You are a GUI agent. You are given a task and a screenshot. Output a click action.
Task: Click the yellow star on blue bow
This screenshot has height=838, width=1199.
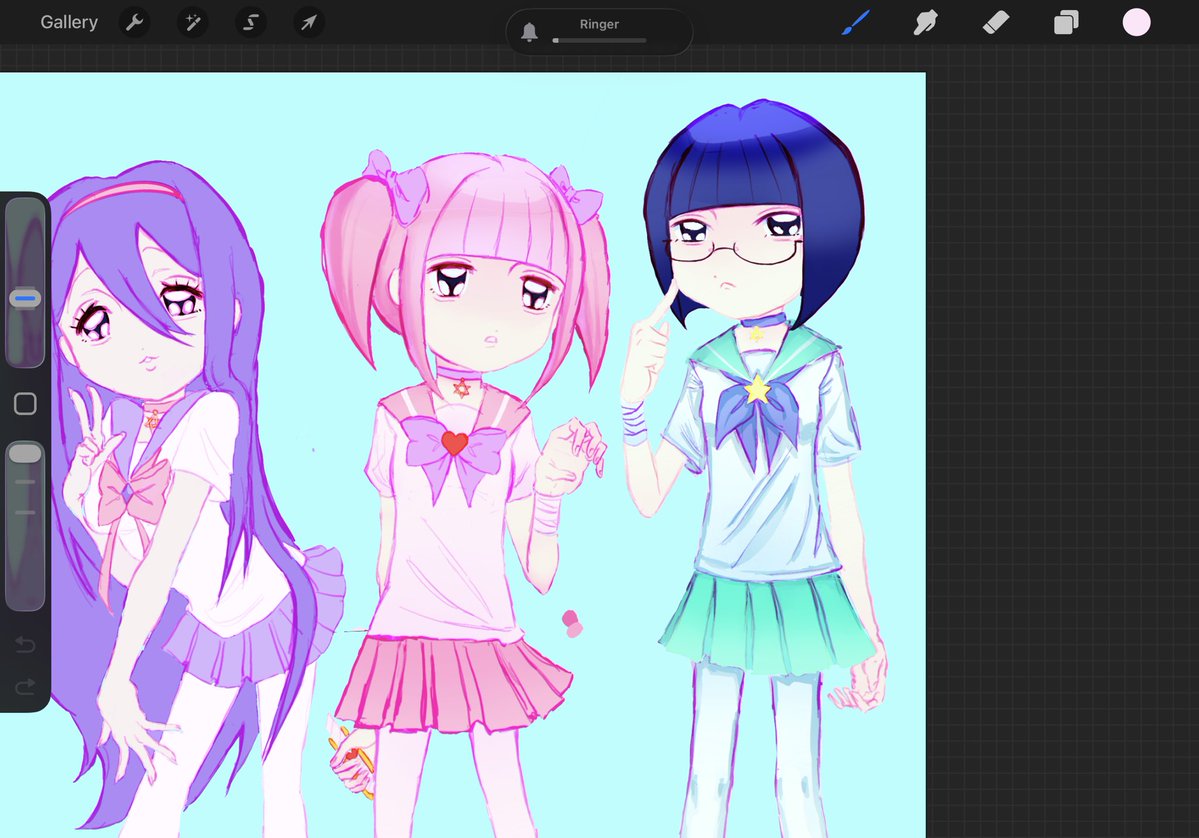pos(757,388)
